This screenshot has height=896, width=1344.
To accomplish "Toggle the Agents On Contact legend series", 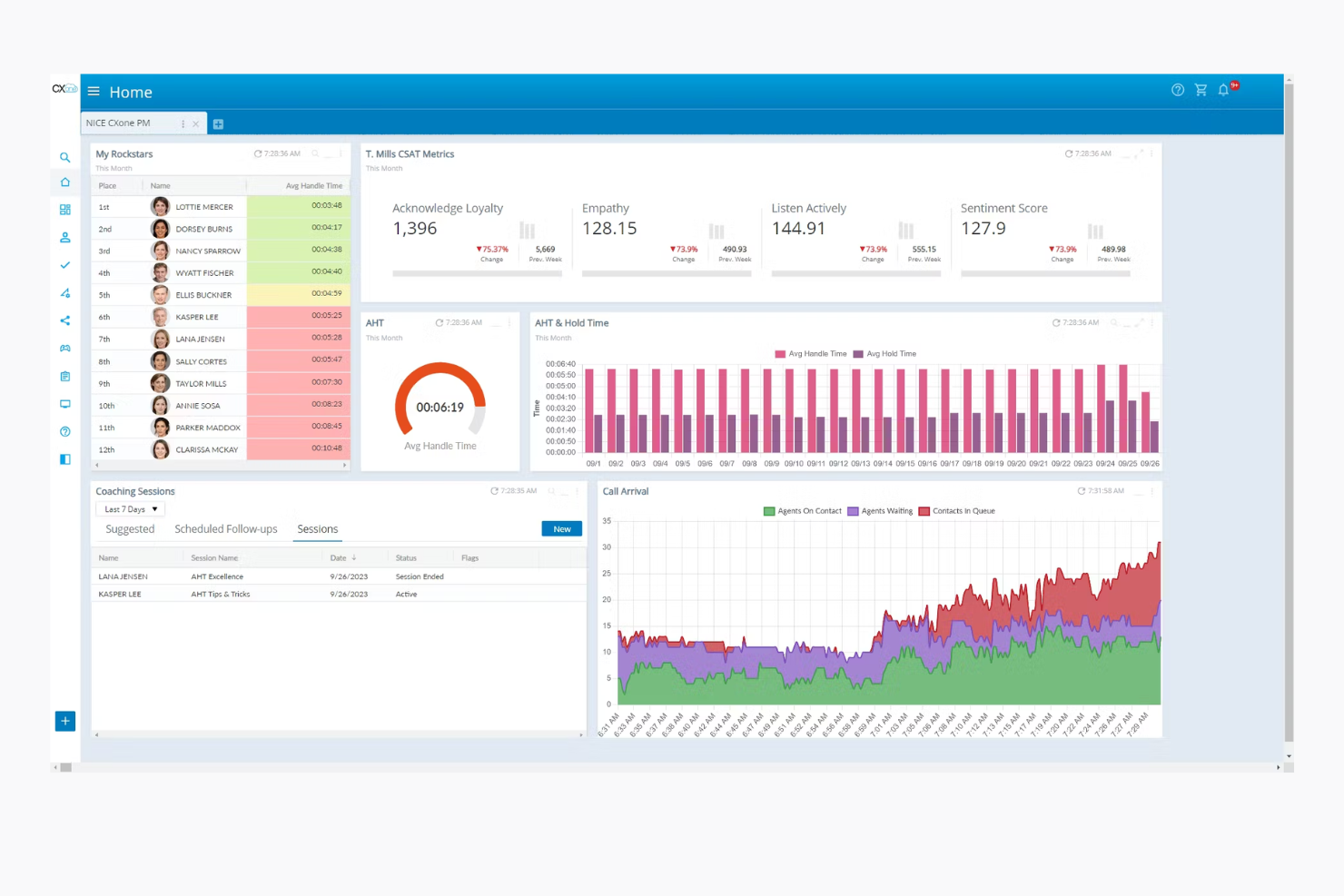I will 803,511.
